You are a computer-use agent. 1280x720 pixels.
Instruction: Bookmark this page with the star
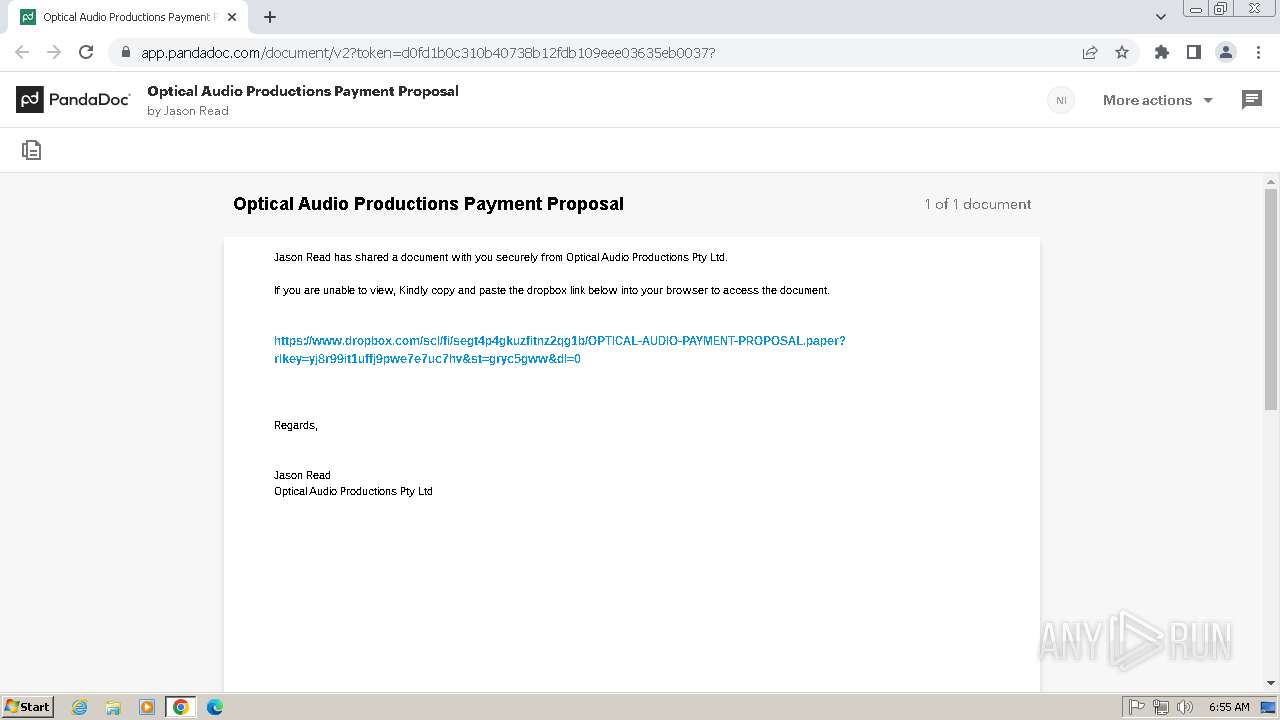coord(1122,52)
